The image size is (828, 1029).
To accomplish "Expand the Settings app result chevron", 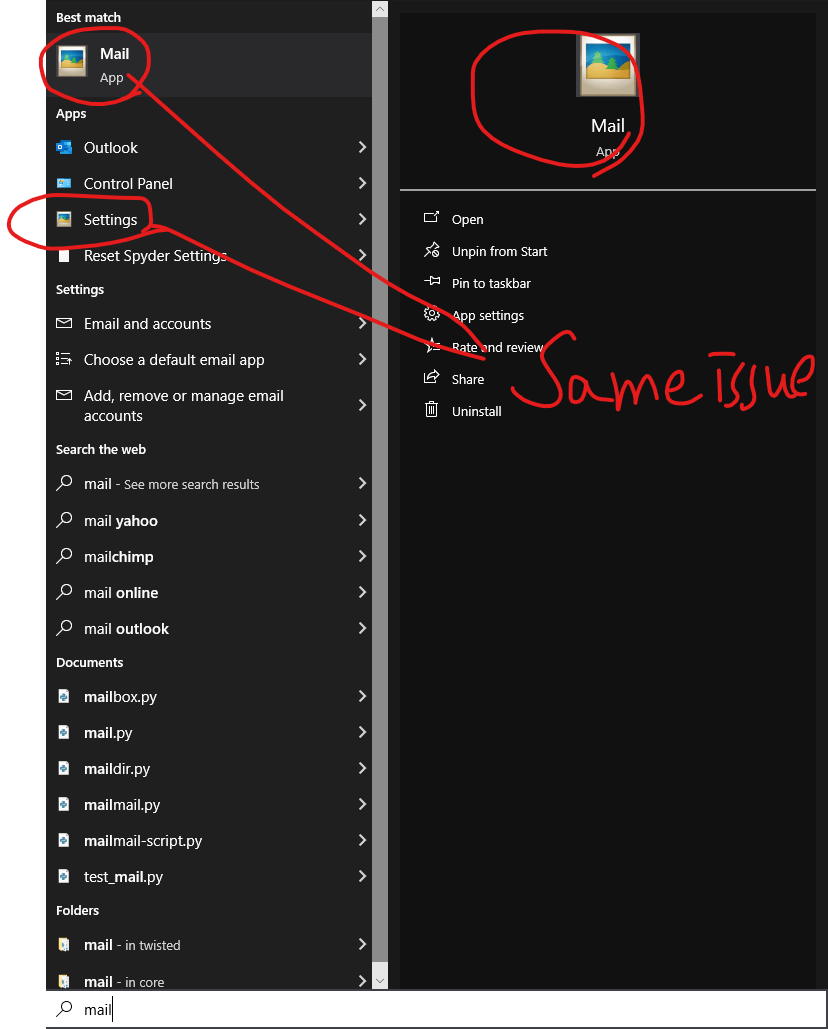I will point(362,219).
